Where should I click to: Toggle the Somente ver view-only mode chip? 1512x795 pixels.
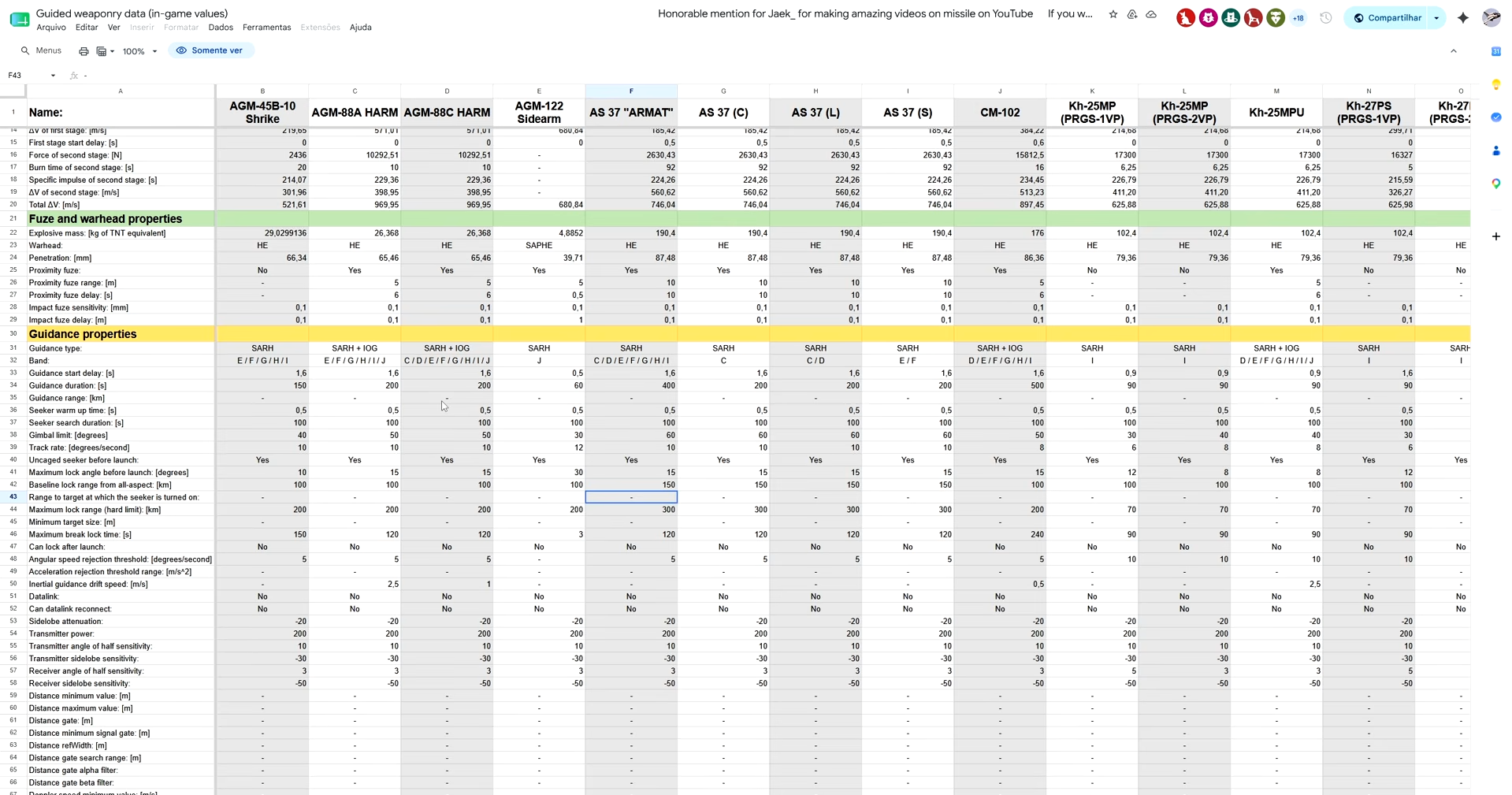point(210,50)
